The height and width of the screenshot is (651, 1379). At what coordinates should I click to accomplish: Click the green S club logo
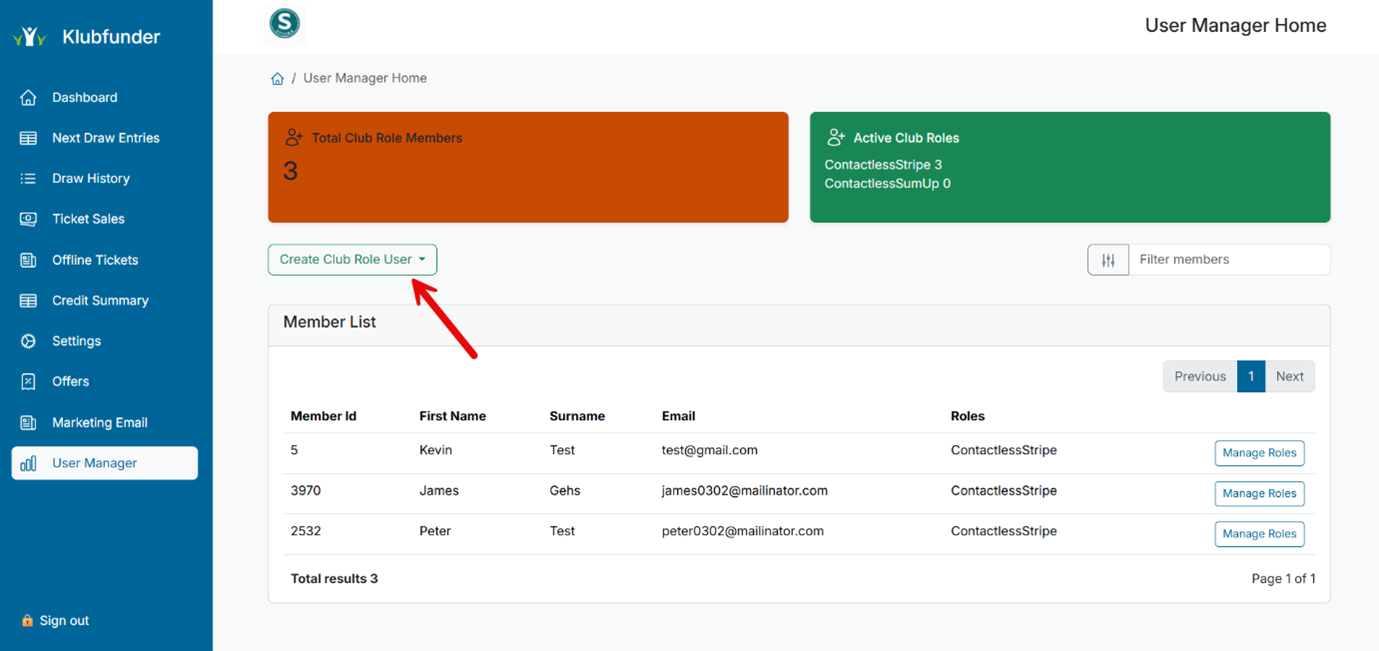tap(285, 23)
